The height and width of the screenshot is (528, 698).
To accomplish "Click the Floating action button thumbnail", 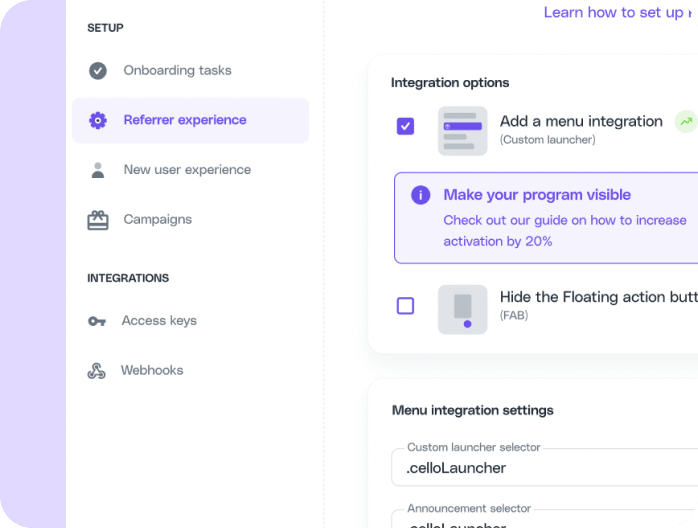I will click(462, 309).
